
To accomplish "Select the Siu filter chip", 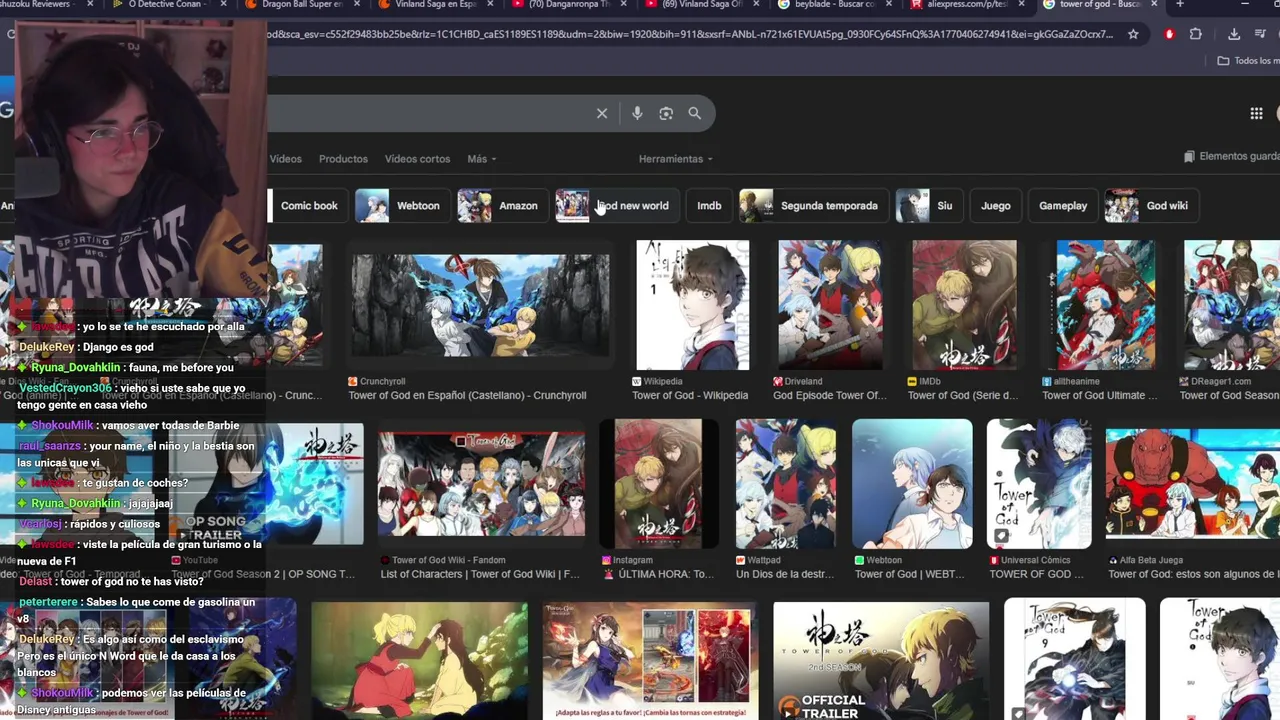I will point(928,206).
